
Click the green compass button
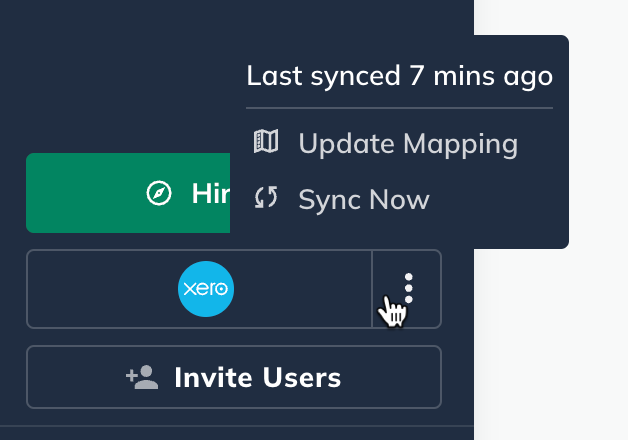tap(128, 193)
